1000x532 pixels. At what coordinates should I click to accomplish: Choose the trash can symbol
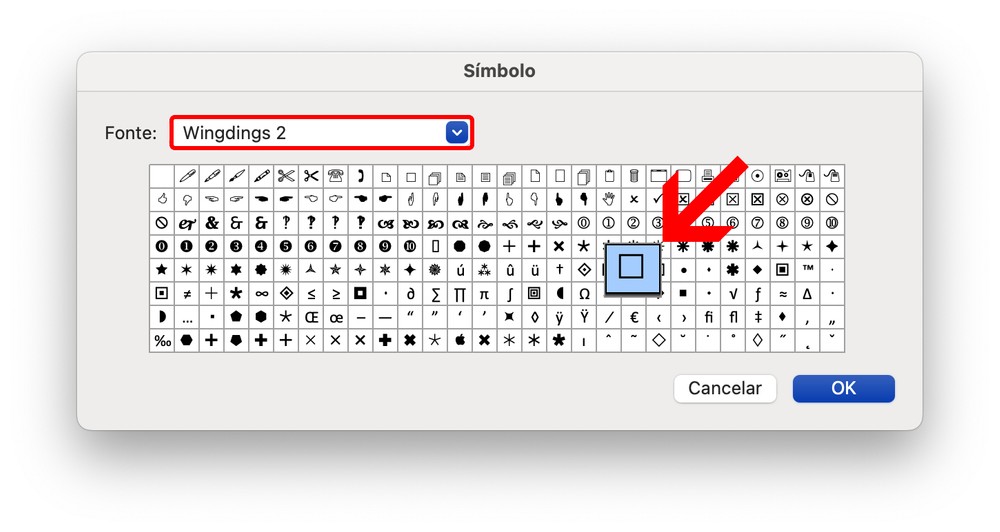(x=633, y=176)
